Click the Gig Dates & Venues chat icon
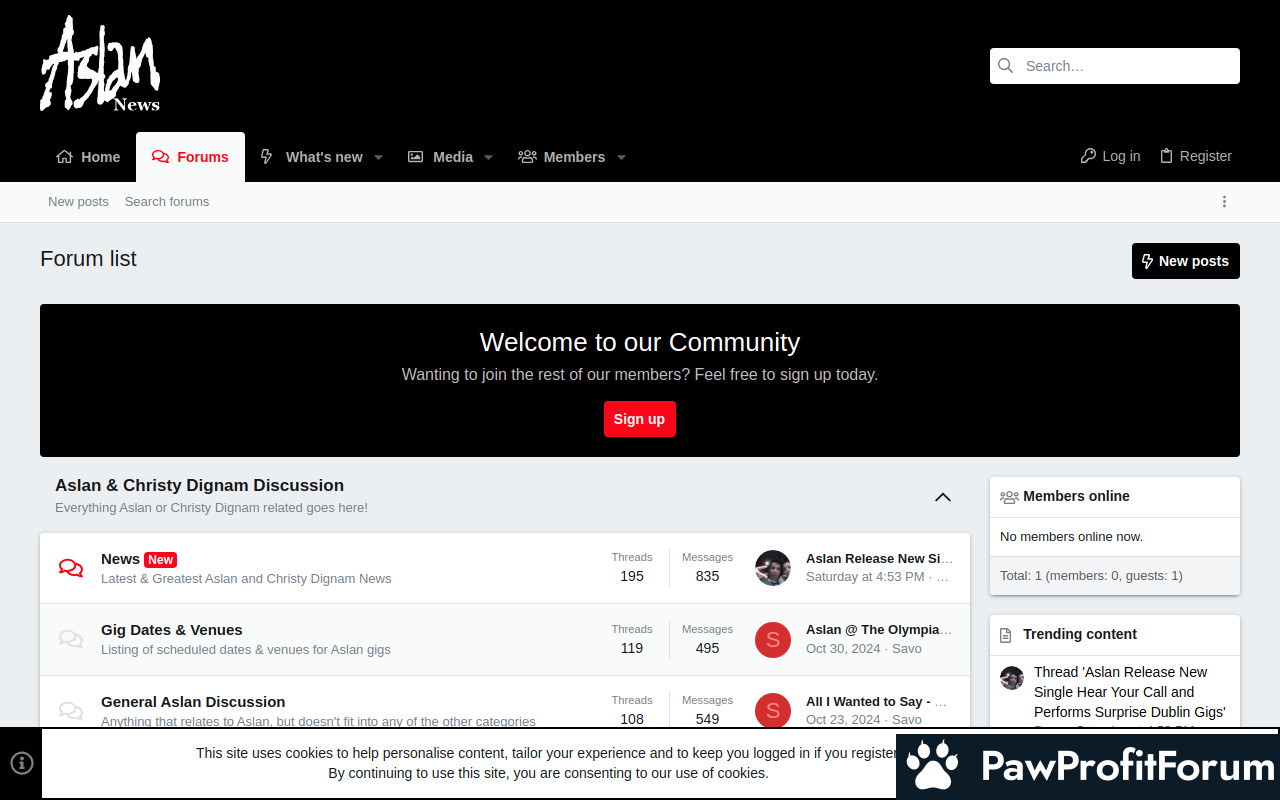The image size is (1280, 800). (71, 639)
